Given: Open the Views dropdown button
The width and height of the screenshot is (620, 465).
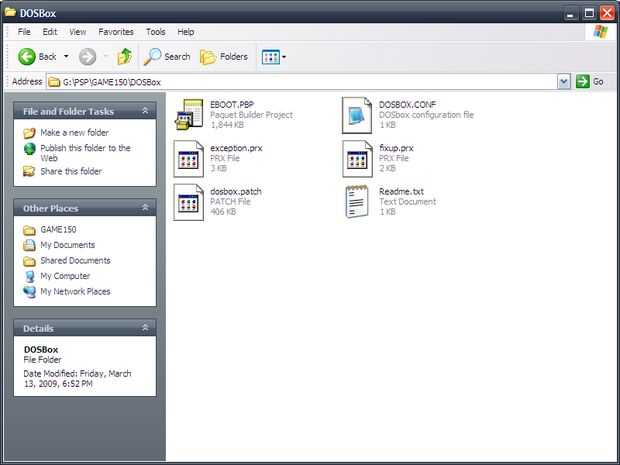Looking at the screenshot, I should click(x=274, y=57).
